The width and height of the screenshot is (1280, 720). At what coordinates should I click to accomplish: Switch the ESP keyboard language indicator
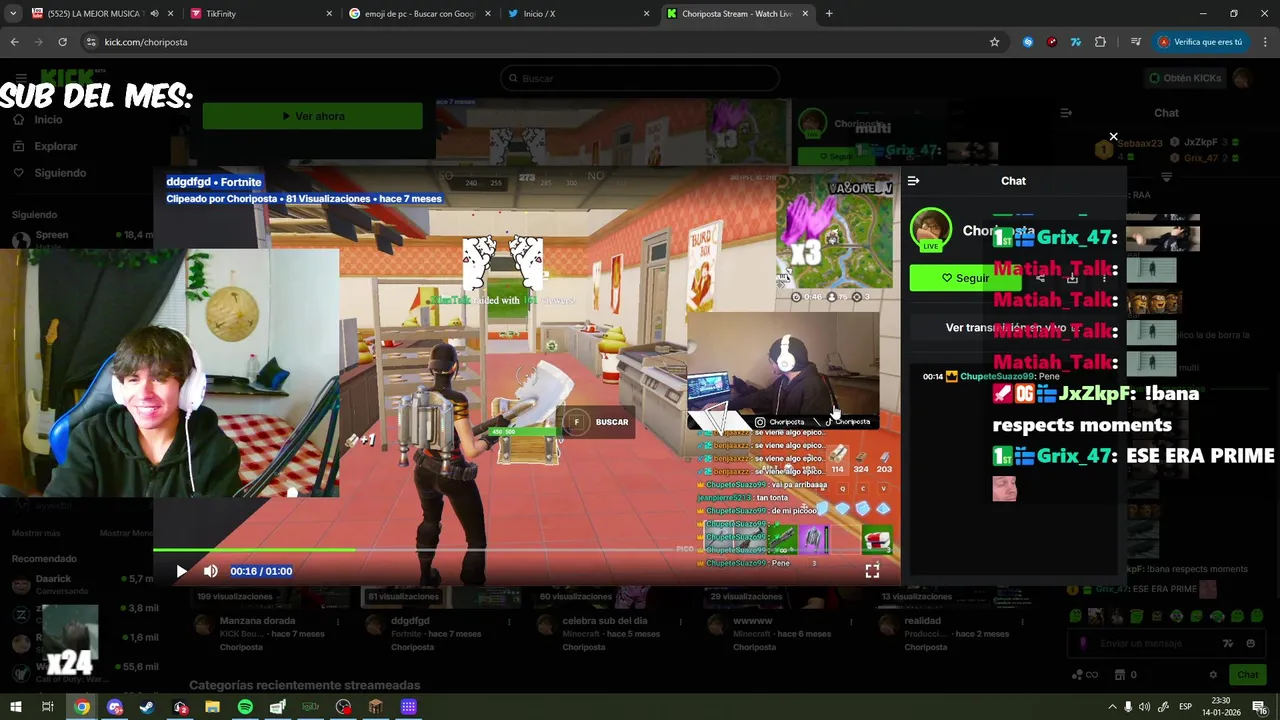pyautogui.click(x=1185, y=707)
